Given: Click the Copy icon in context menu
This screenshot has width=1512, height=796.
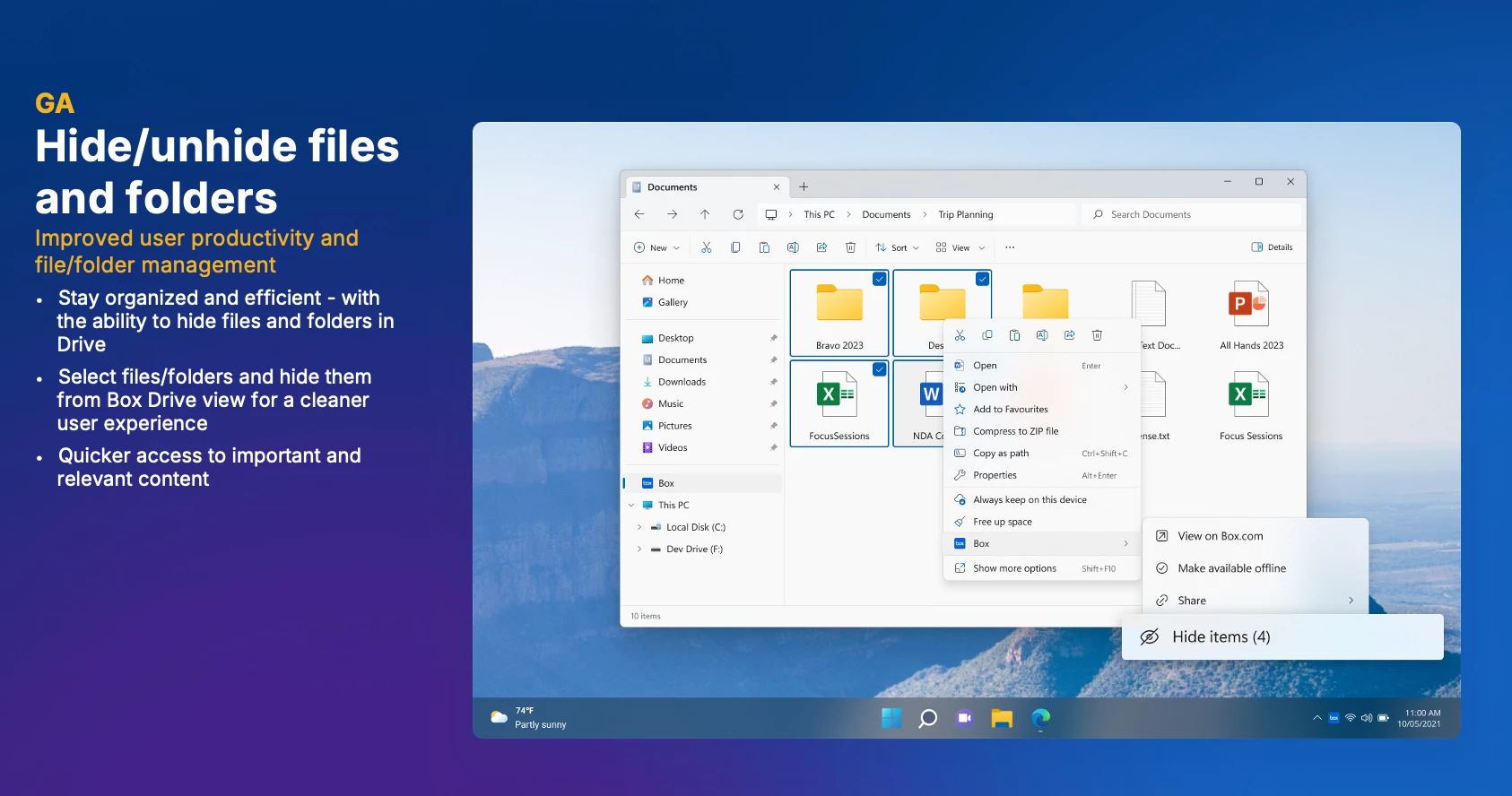Looking at the screenshot, I should pos(987,335).
